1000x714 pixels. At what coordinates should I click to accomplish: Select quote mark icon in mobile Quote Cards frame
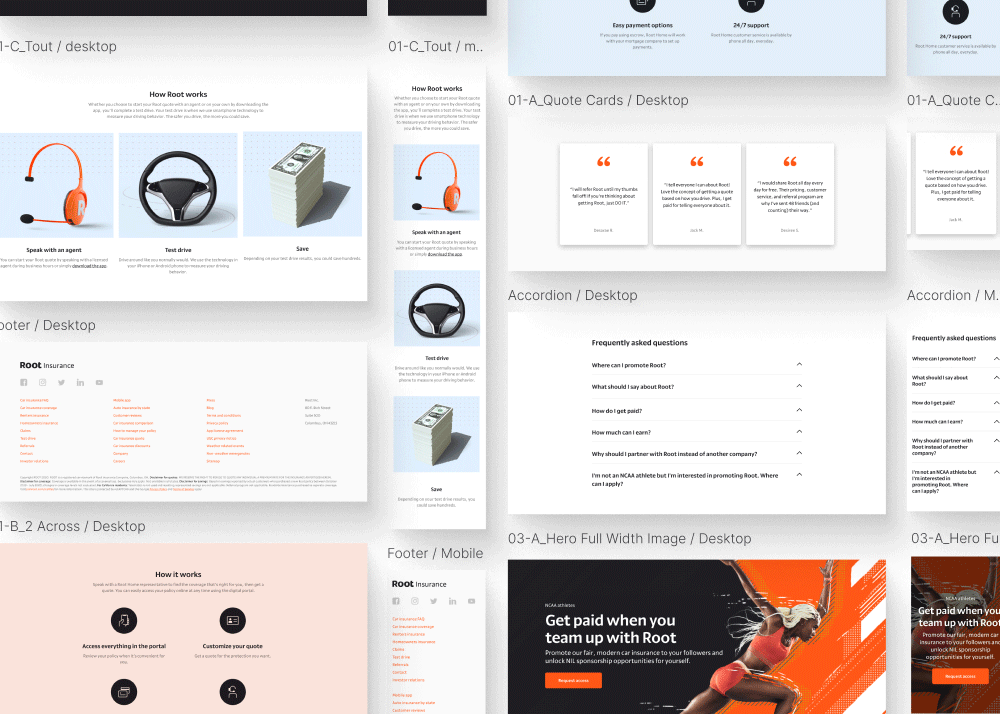point(956,151)
